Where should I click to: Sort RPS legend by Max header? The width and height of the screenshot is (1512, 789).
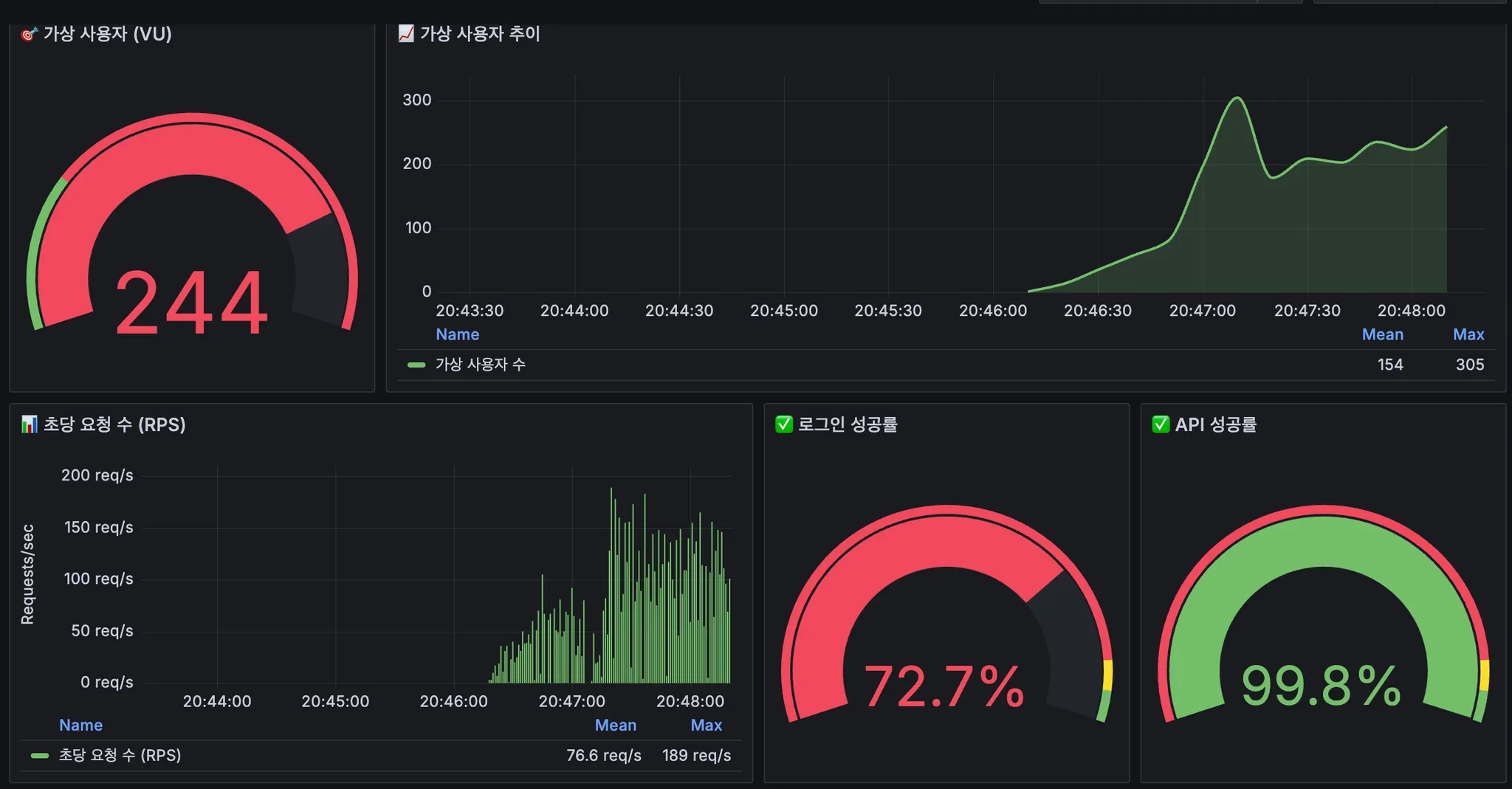tap(707, 725)
